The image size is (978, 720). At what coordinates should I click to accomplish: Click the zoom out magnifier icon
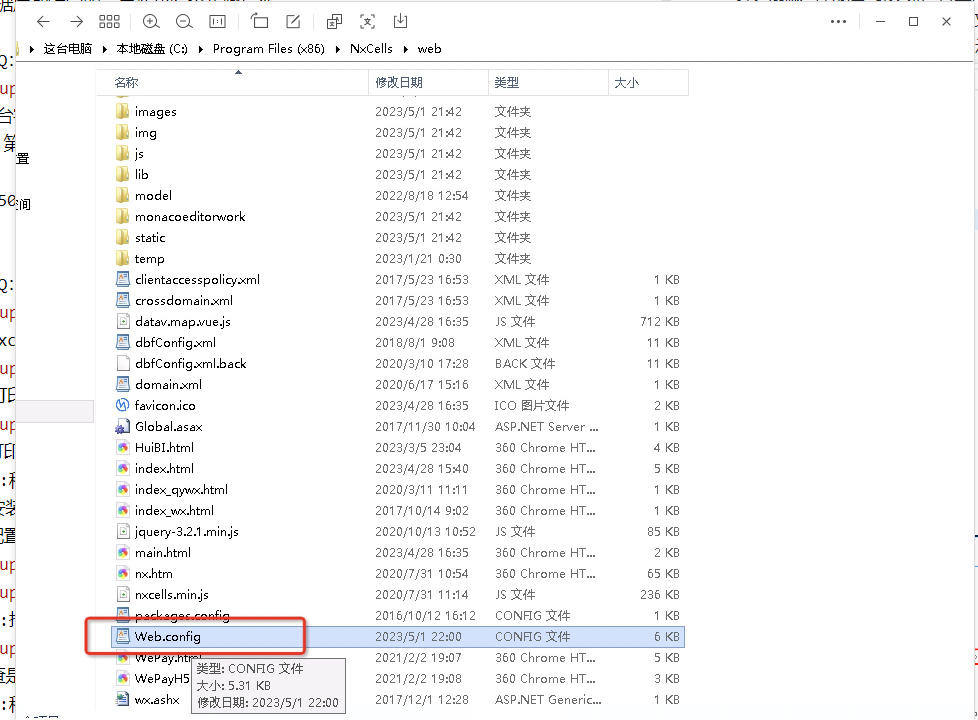pyautogui.click(x=183, y=21)
